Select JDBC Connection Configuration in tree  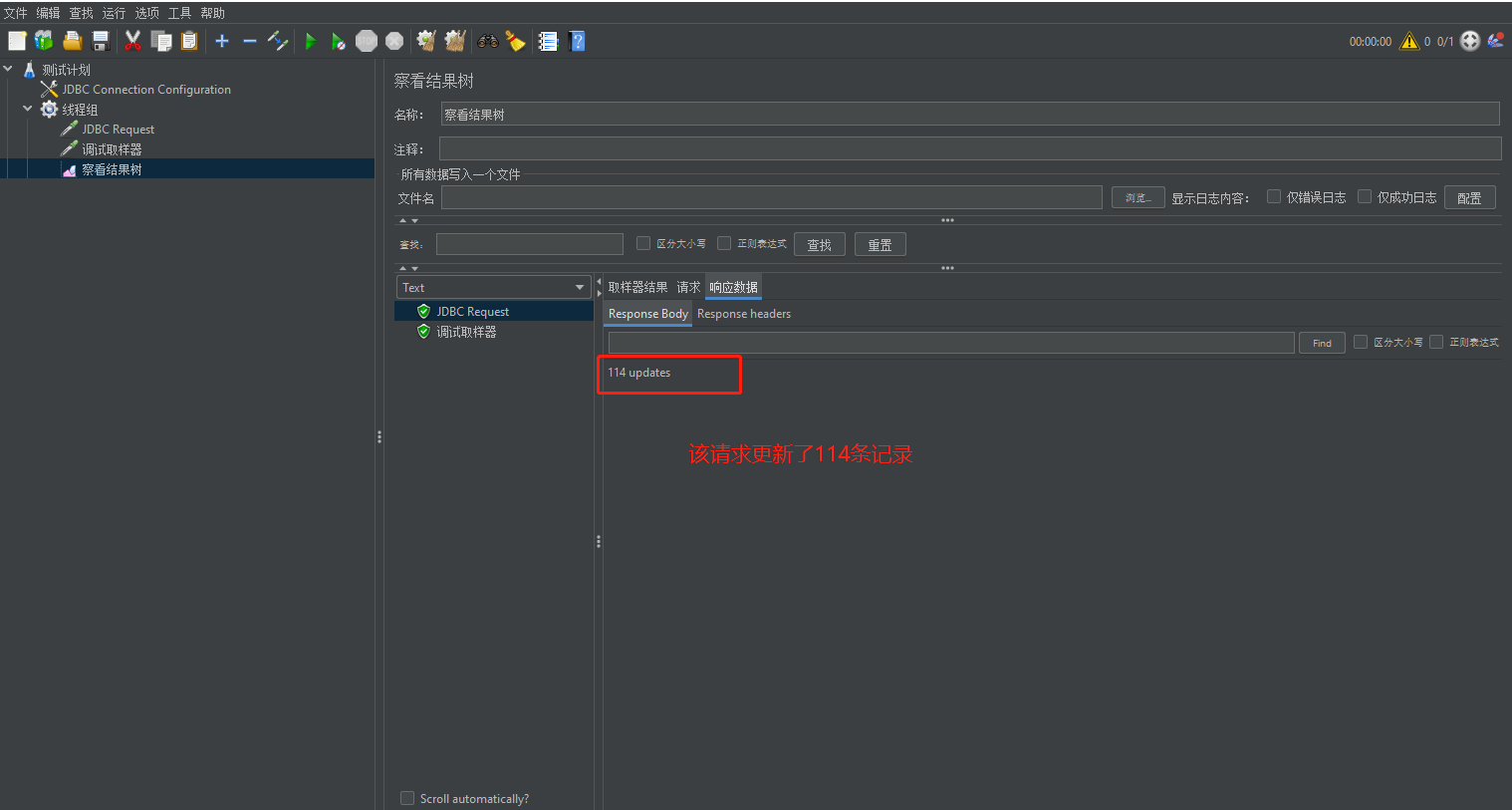pos(146,90)
